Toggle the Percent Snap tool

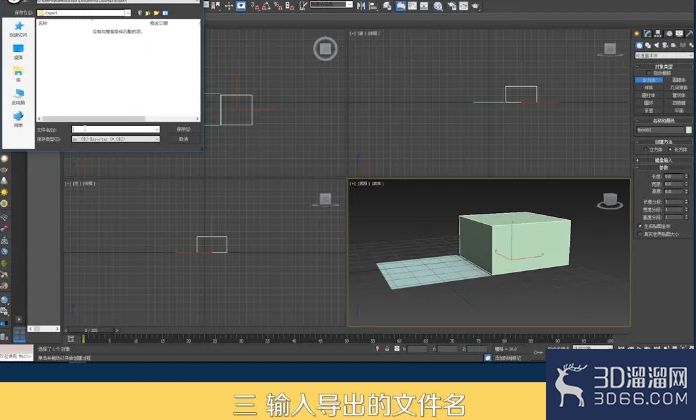278,6
